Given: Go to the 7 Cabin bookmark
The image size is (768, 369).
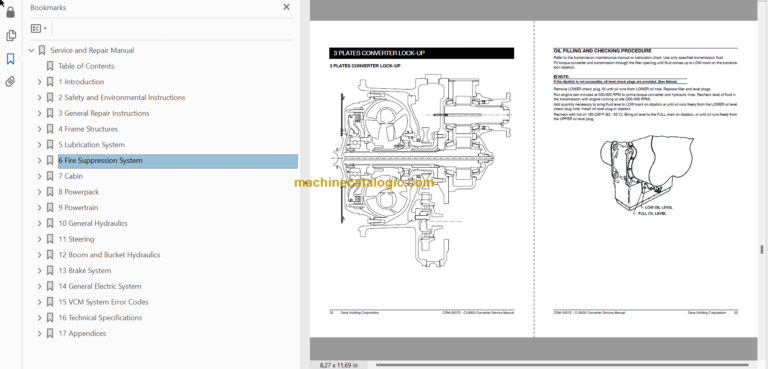Looking at the screenshot, I should [x=71, y=176].
